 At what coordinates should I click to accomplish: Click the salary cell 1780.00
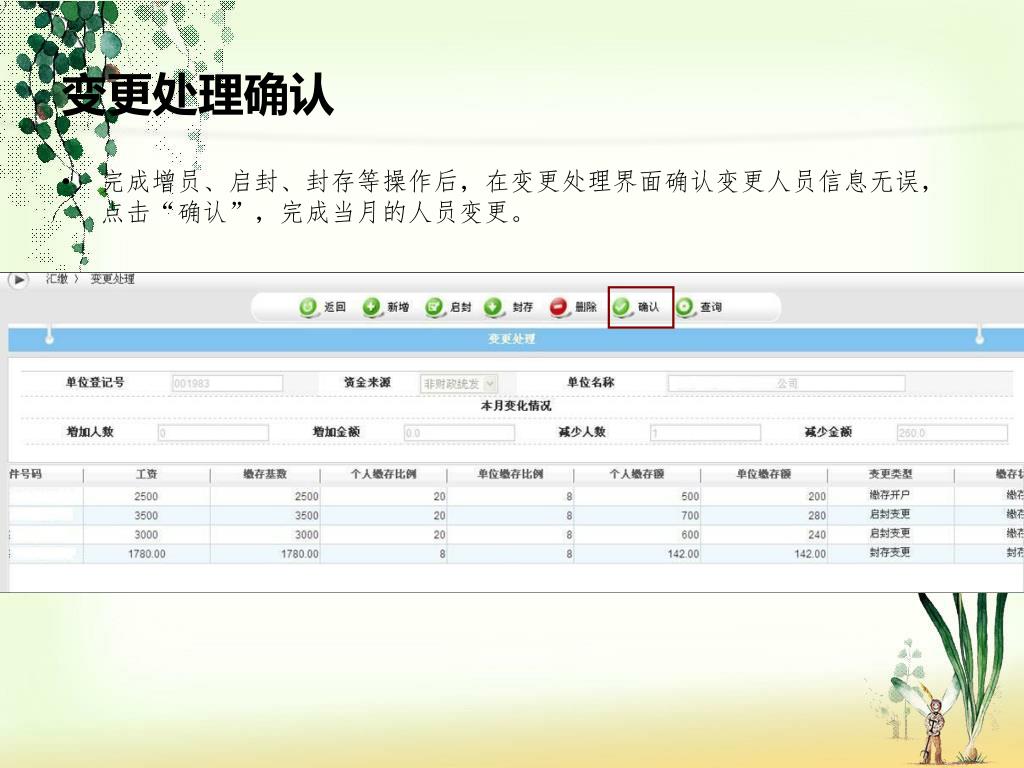tap(146, 554)
